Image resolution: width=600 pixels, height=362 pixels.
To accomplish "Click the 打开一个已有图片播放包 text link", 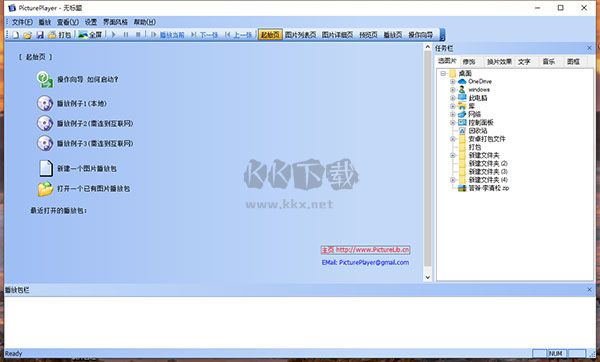I will (93, 189).
